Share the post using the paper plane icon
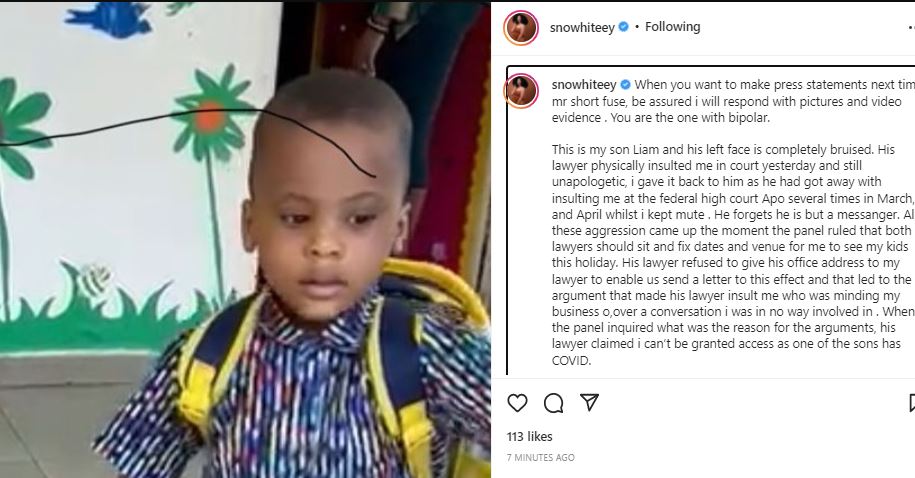Screen dimensions: 915x478 589,402
